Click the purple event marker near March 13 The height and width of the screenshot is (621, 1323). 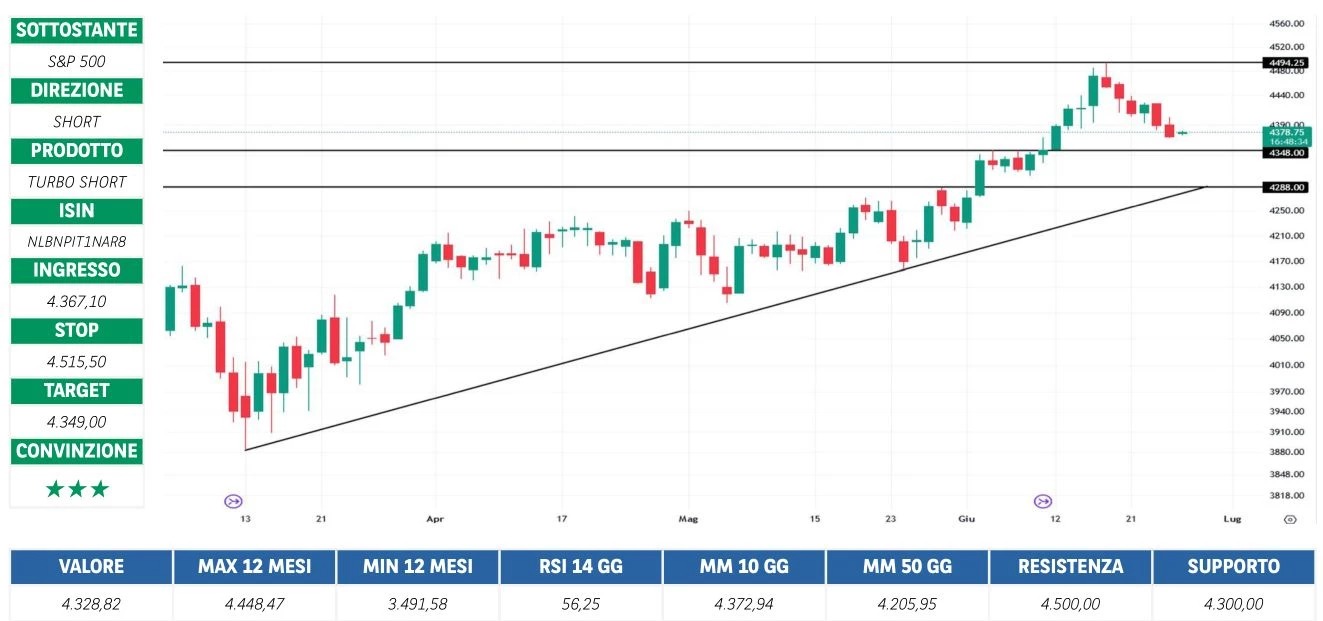[234, 501]
